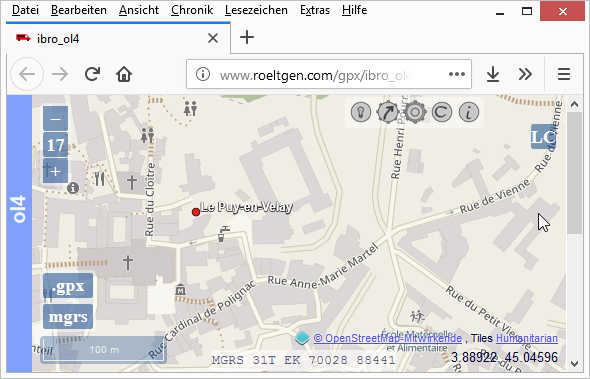Open the downloads arrow in toolbar

[493, 74]
